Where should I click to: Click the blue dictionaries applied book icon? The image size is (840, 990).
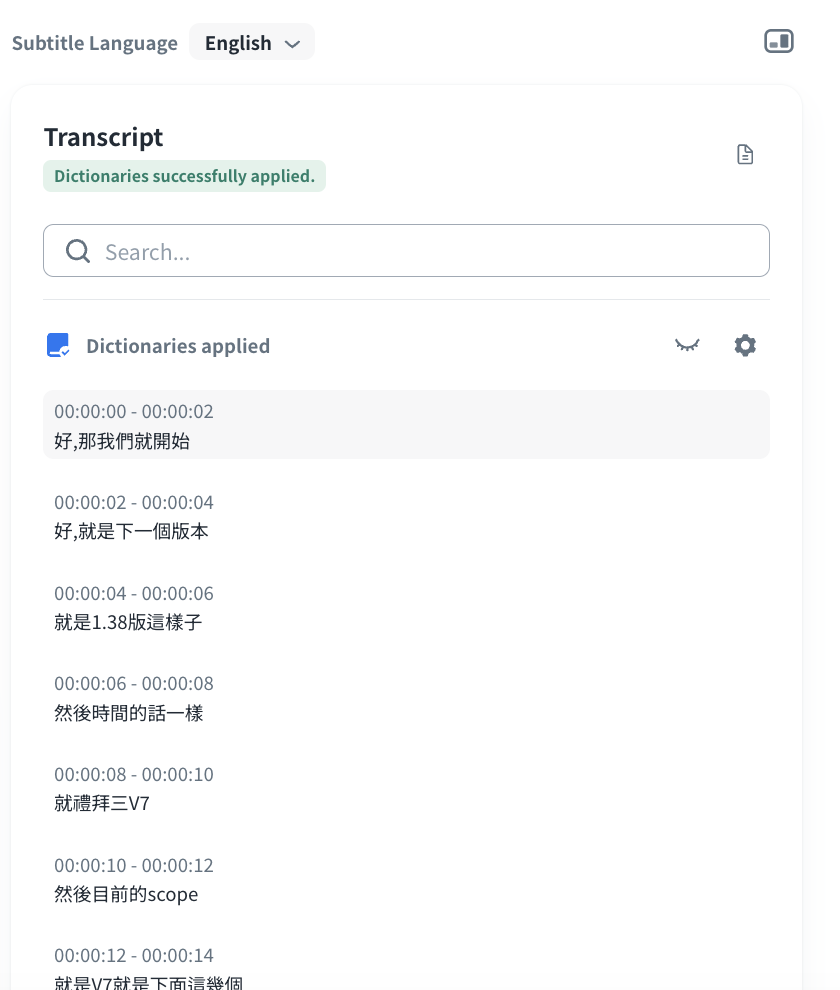[58, 346]
